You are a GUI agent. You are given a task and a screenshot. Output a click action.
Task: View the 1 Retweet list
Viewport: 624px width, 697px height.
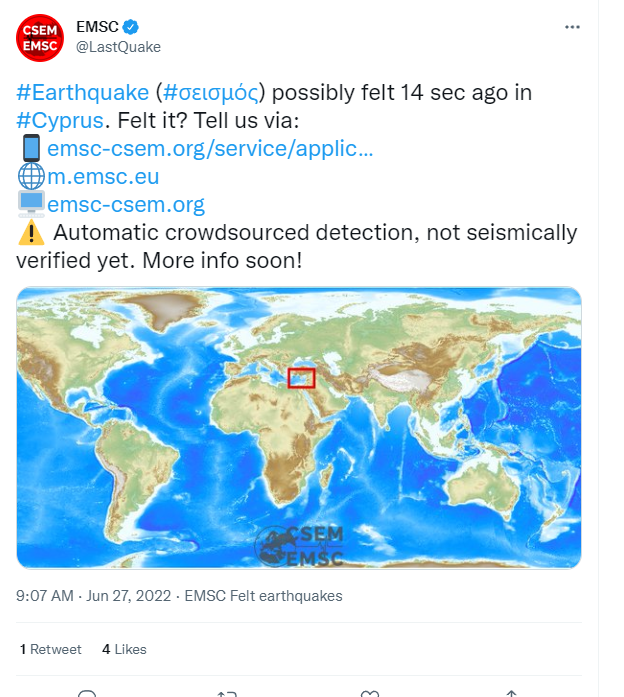click(51, 649)
